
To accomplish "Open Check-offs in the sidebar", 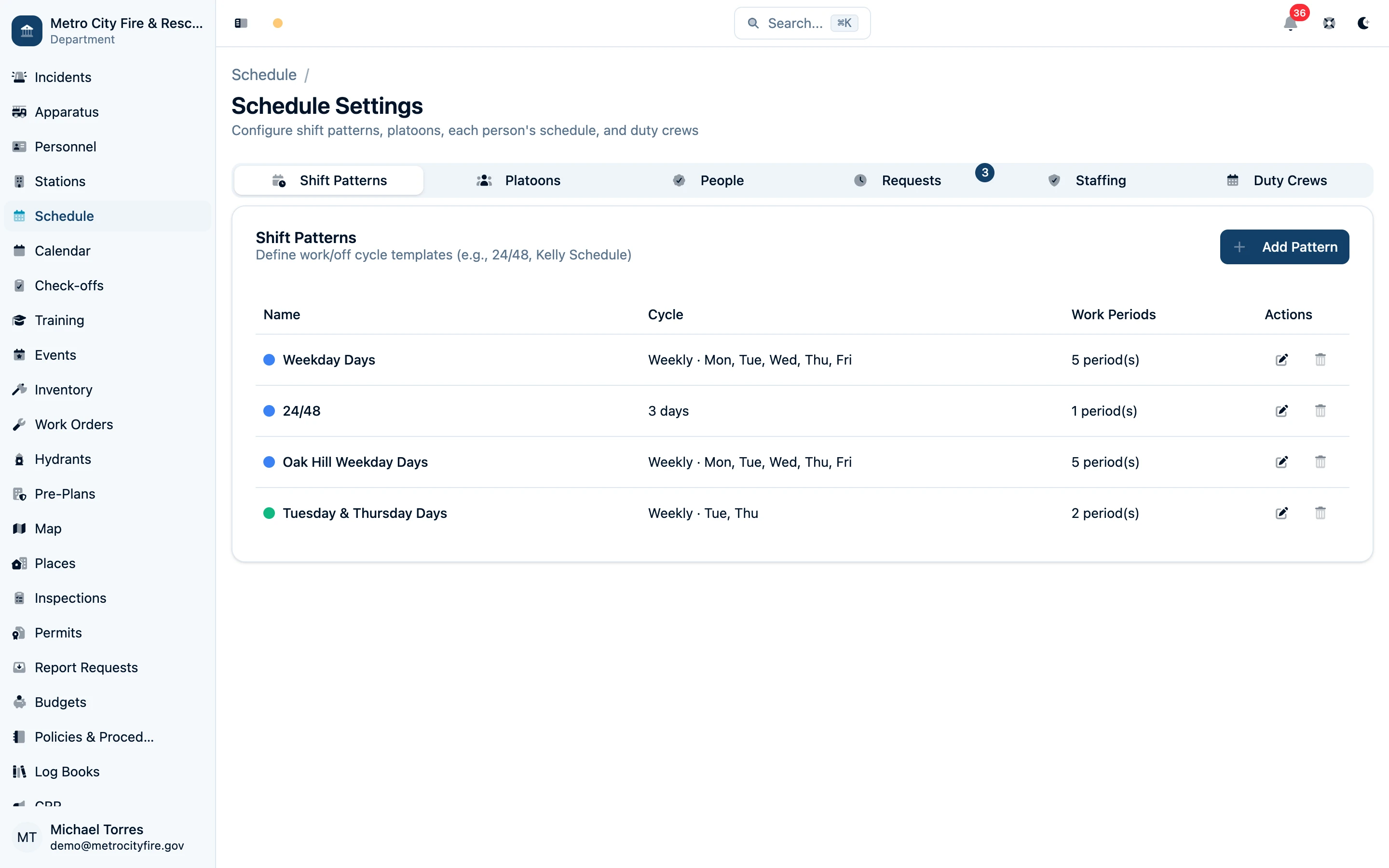I will click(108, 285).
